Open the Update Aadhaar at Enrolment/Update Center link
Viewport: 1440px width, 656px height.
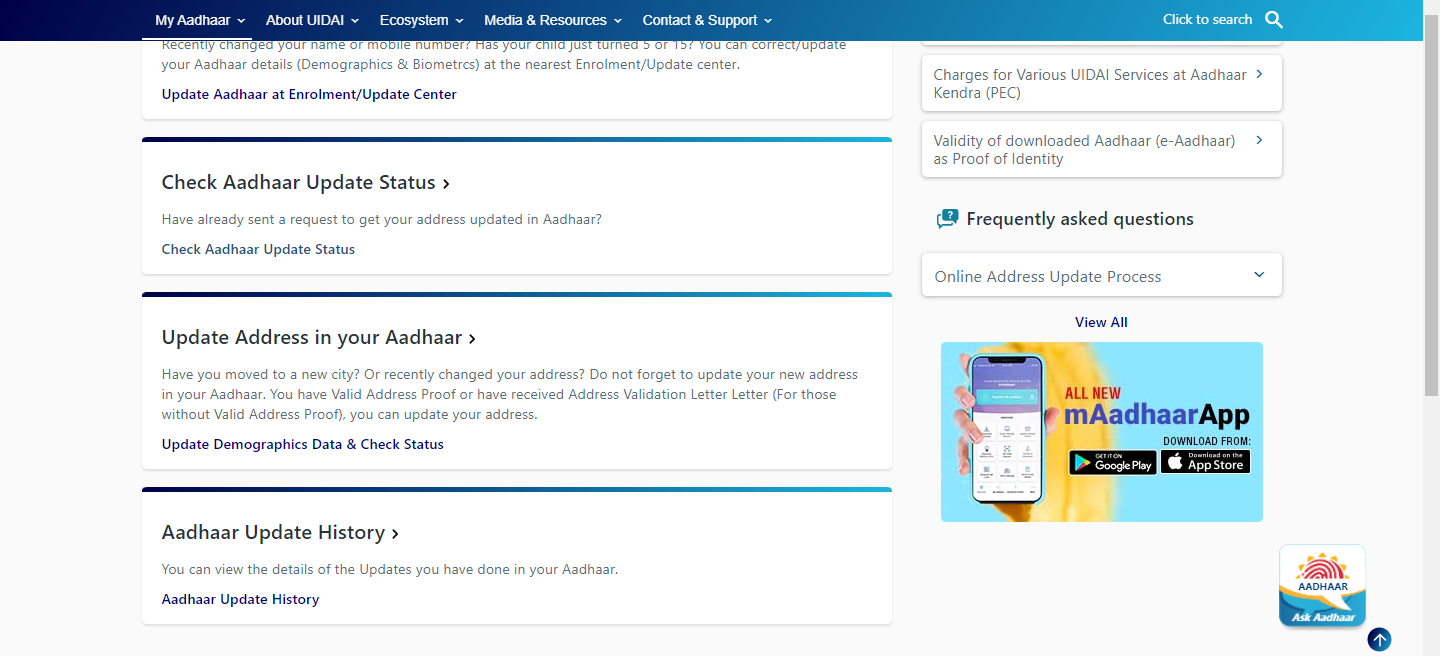click(309, 94)
